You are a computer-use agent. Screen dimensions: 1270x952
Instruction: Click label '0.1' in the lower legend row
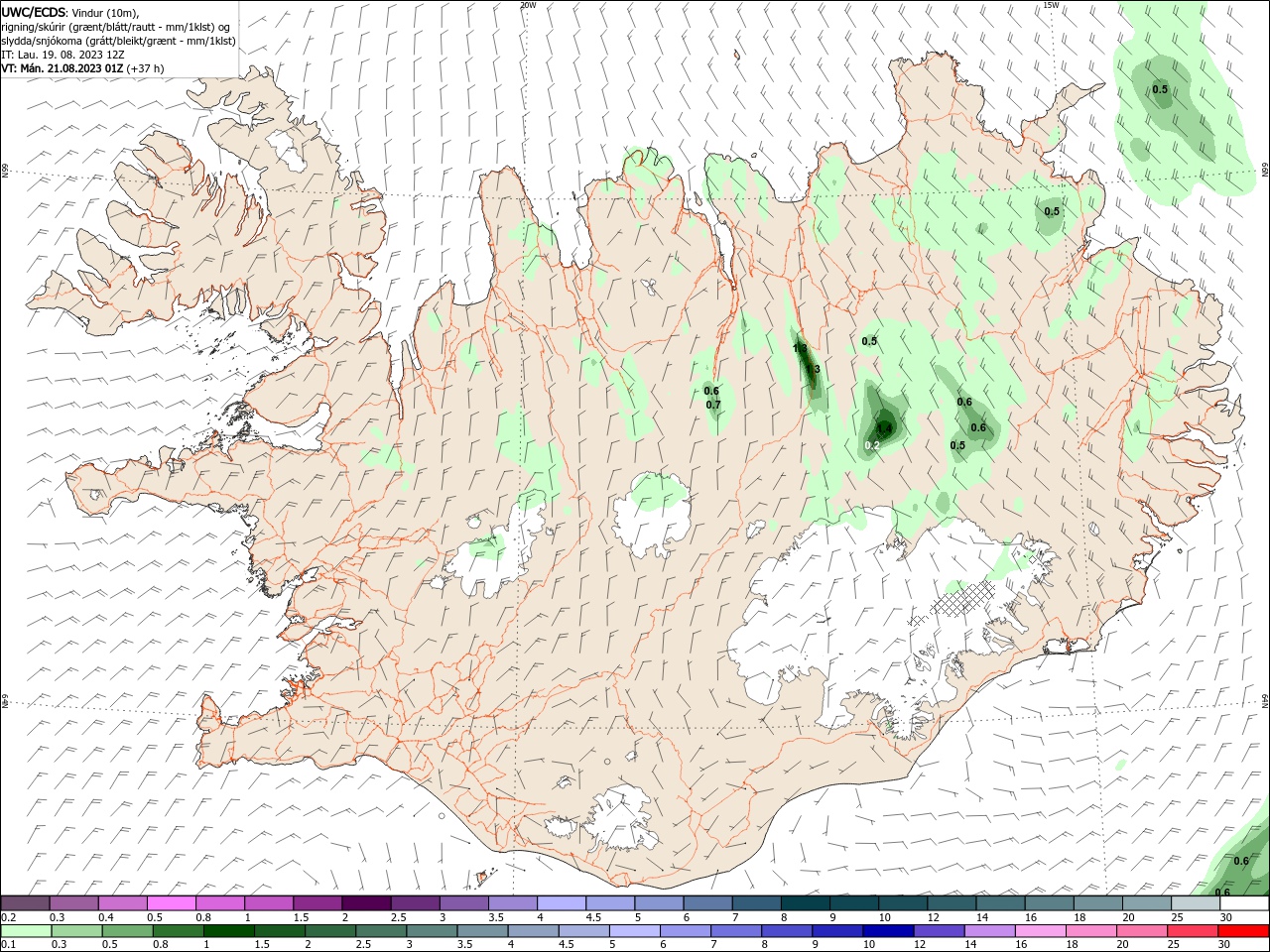coord(8,945)
